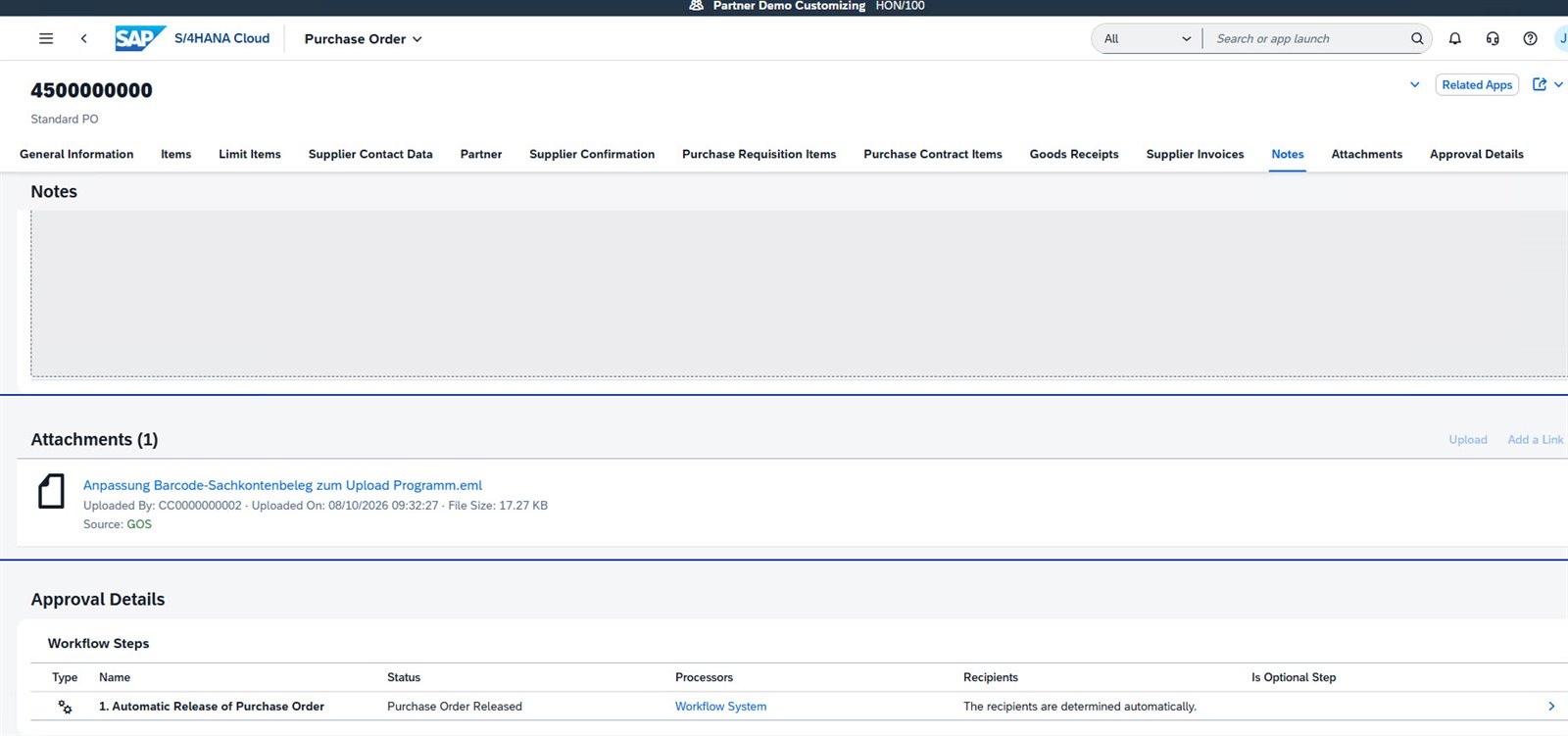
Task: Click the Name column header
Action: pyautogui.click(x=115, y=677)
